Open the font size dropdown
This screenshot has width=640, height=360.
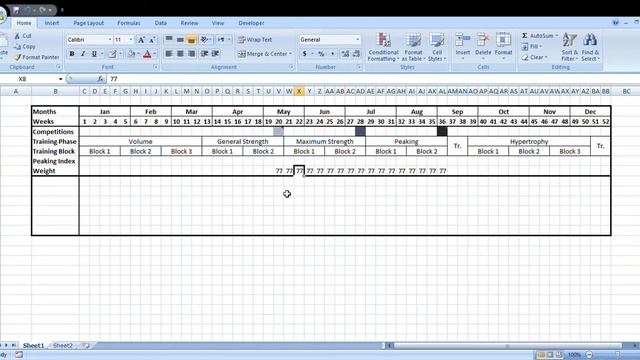click(131, 40)
